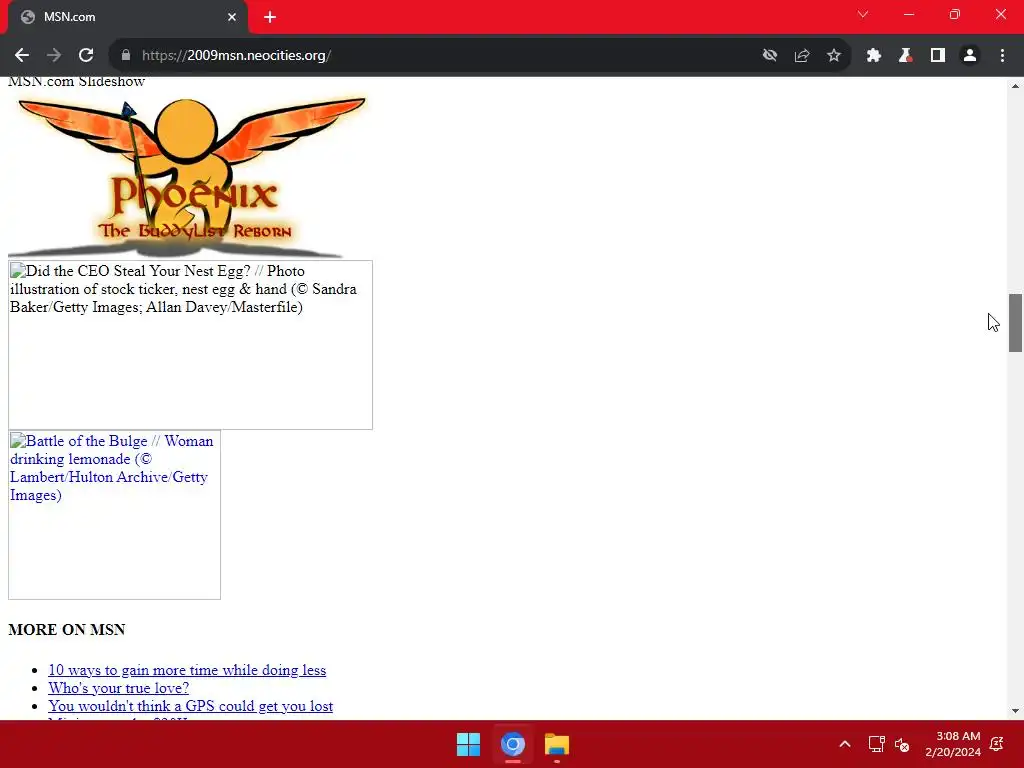The width and height of the screenshot is (1024, 768).
Task: Open the tab search dropdown
Action: click(x=863, y=14)
